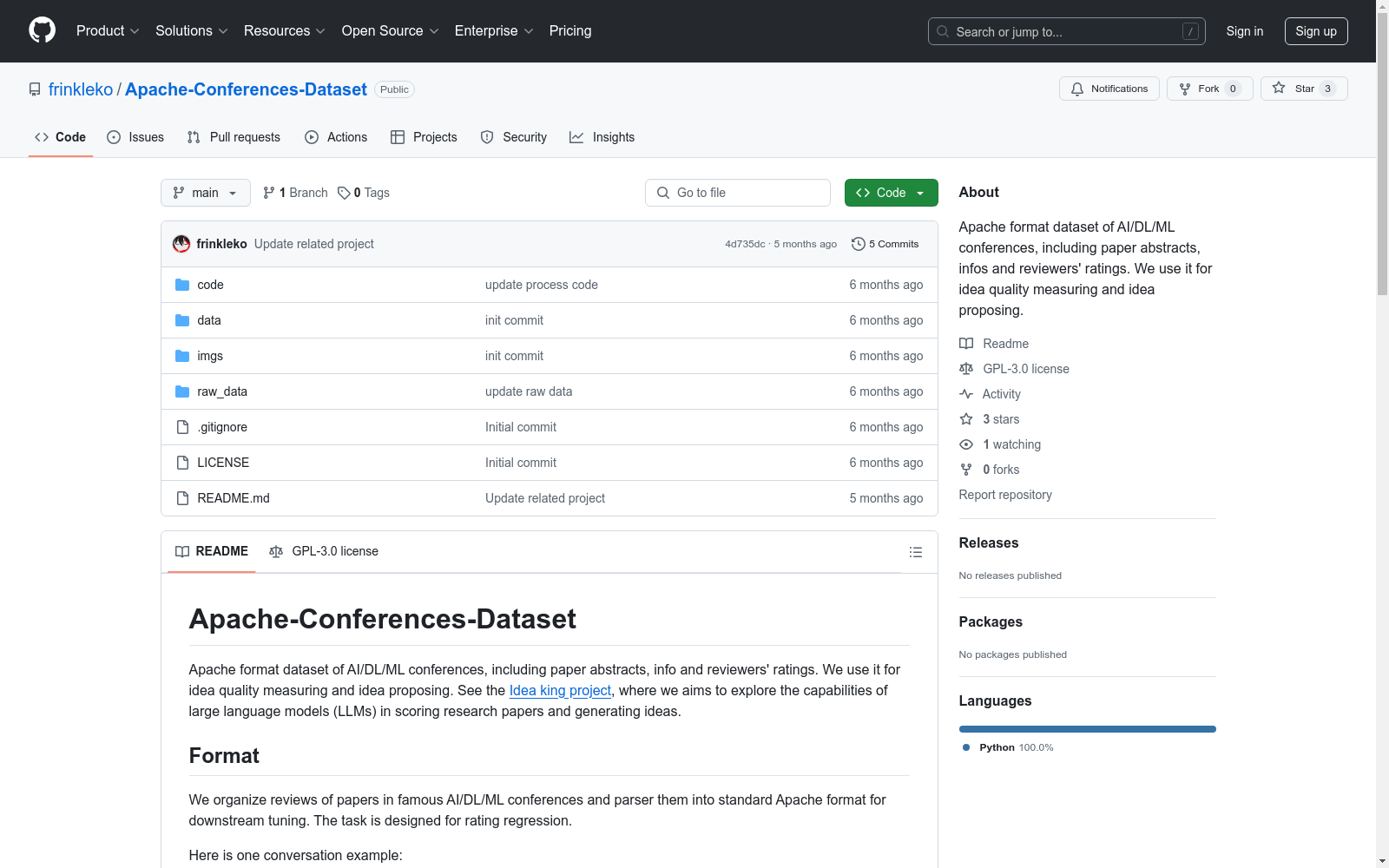Screen dimensions: 1389x868
Task: Switch to the Actions tab
Action: tap(336, 137)
